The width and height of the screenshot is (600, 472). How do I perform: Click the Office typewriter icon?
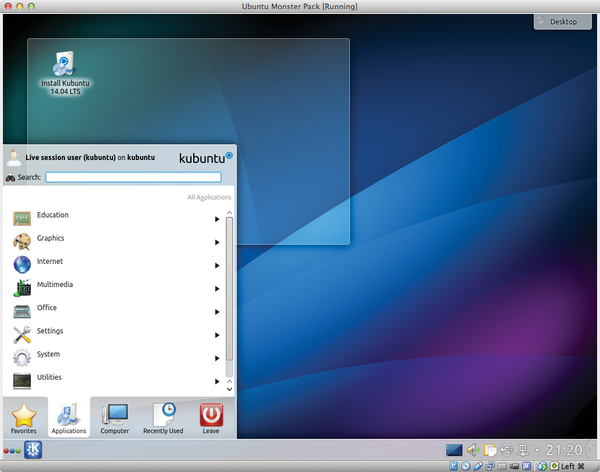click(x=22, y=311)
